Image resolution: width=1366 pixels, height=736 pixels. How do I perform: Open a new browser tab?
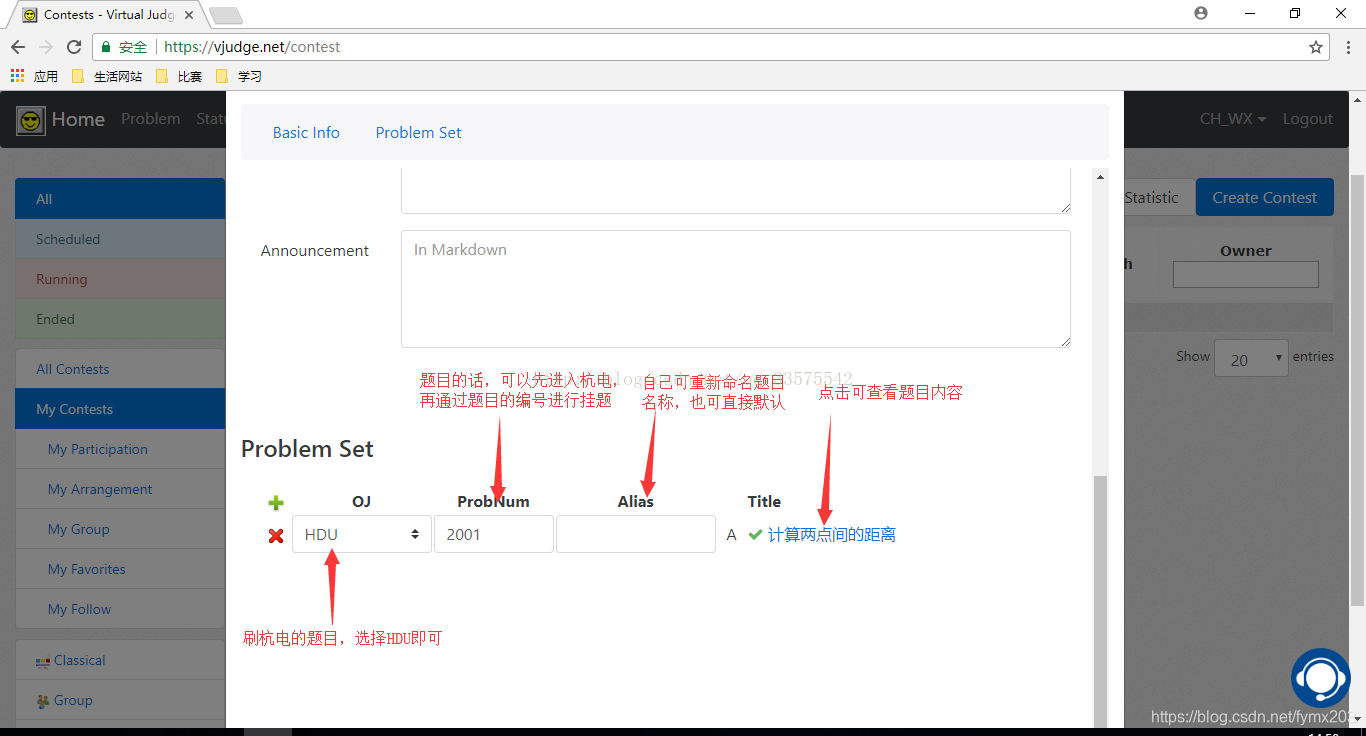[226, 15]
